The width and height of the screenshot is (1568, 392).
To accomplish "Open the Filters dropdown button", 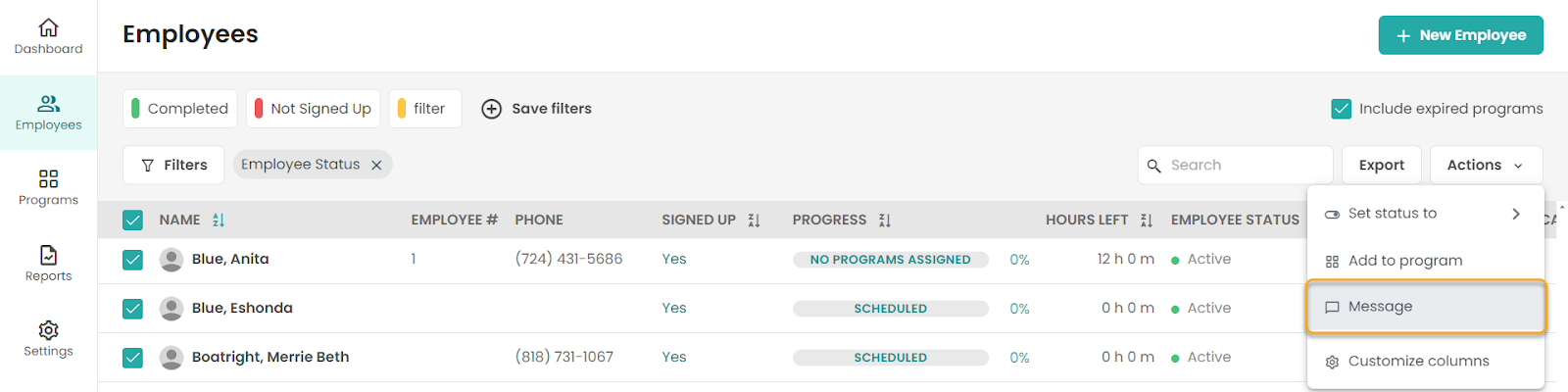I will coord(173,165).
